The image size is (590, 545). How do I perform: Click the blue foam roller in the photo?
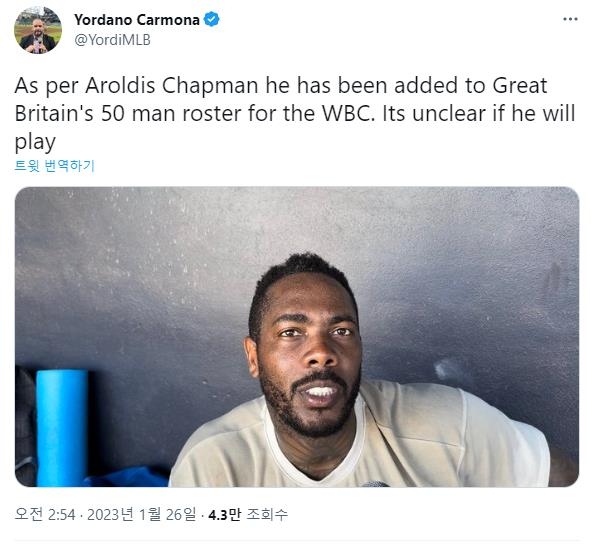tap(62, 428)
